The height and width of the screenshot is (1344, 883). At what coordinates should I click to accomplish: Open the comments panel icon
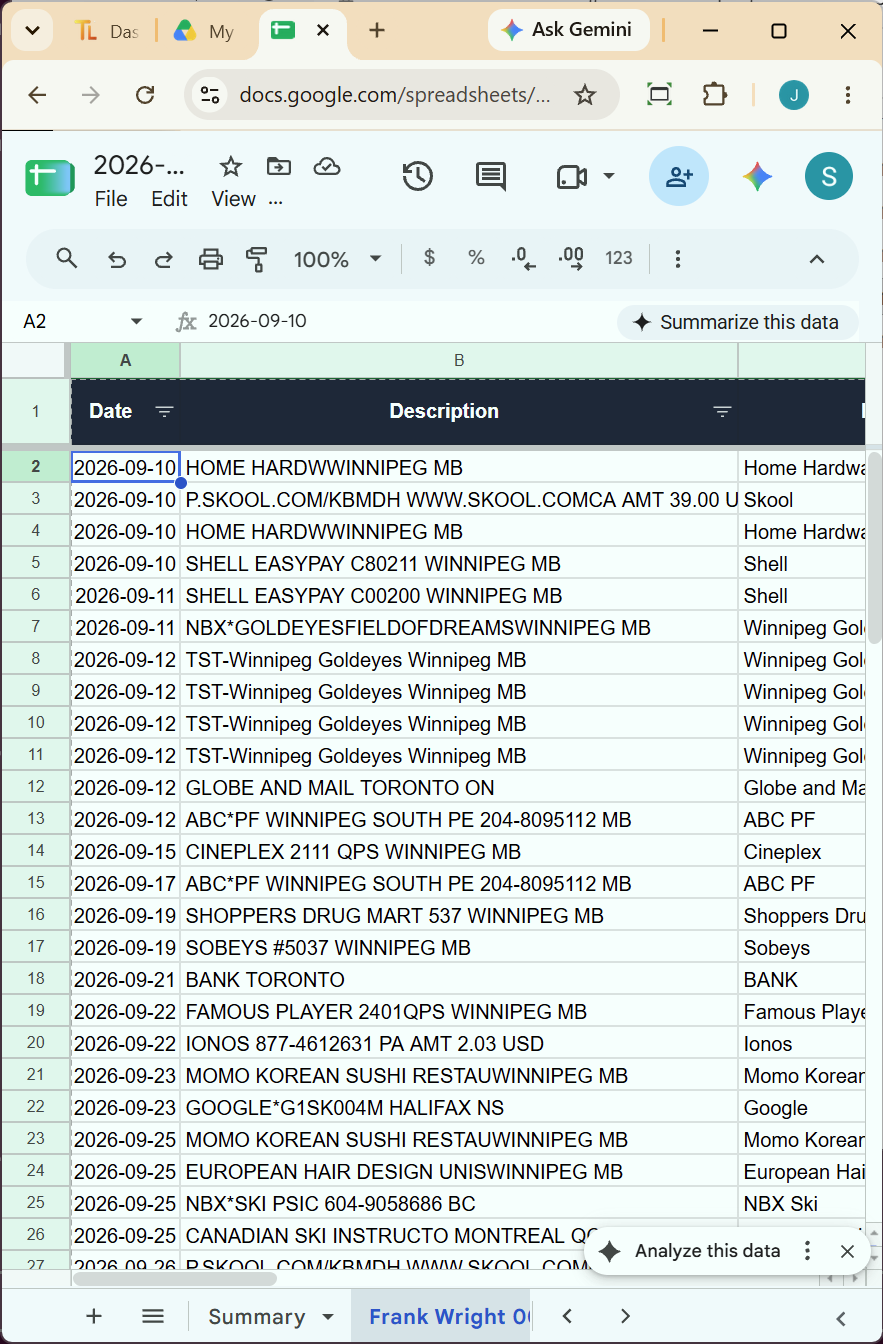490,177
